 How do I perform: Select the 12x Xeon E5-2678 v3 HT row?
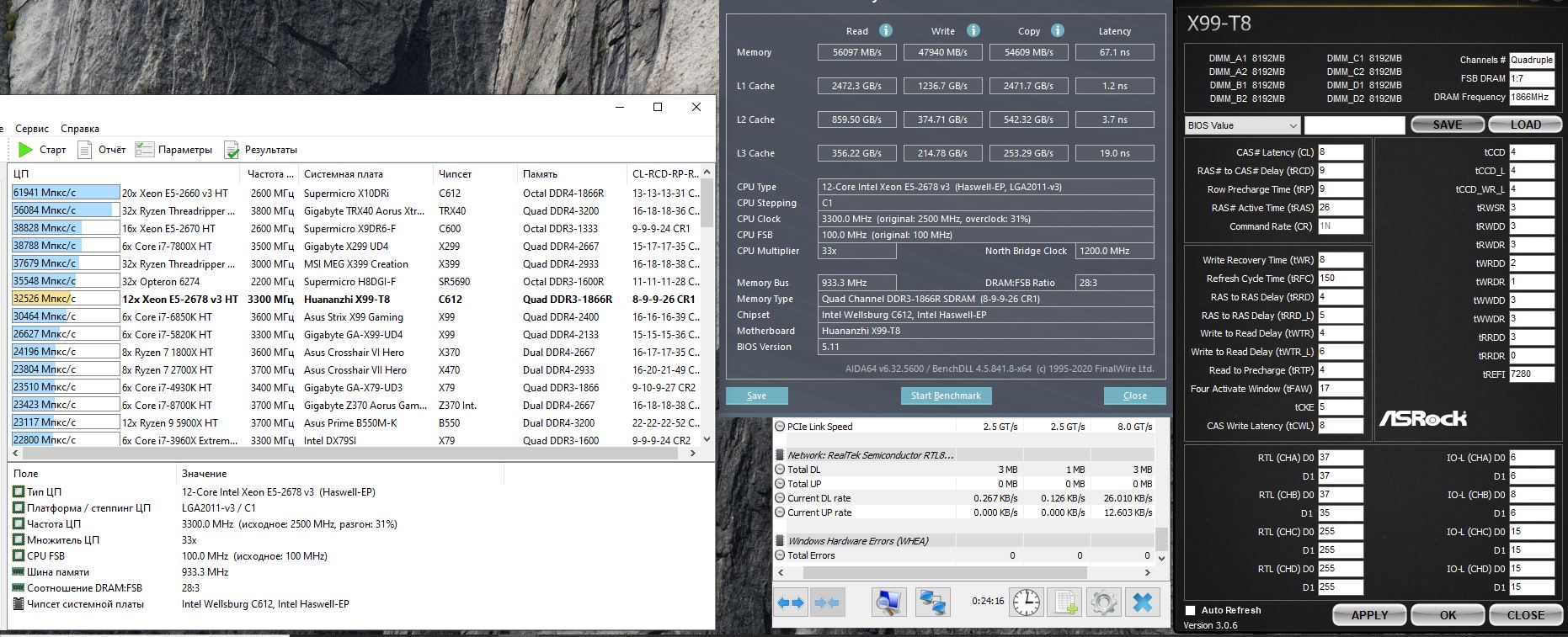pos(355,299)
